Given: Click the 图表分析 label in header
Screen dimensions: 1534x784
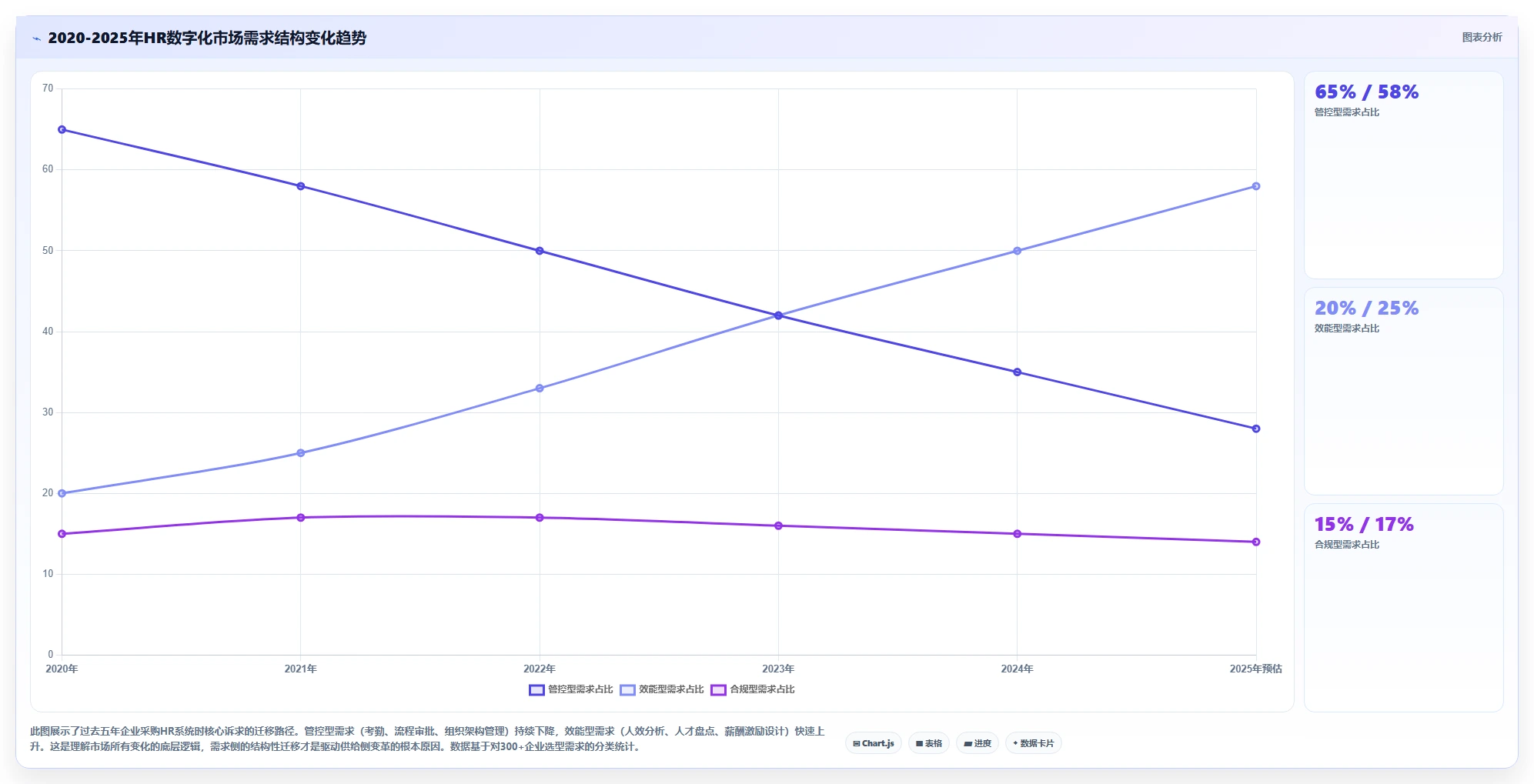Looking at the screenshot, I should point(1482,37).
